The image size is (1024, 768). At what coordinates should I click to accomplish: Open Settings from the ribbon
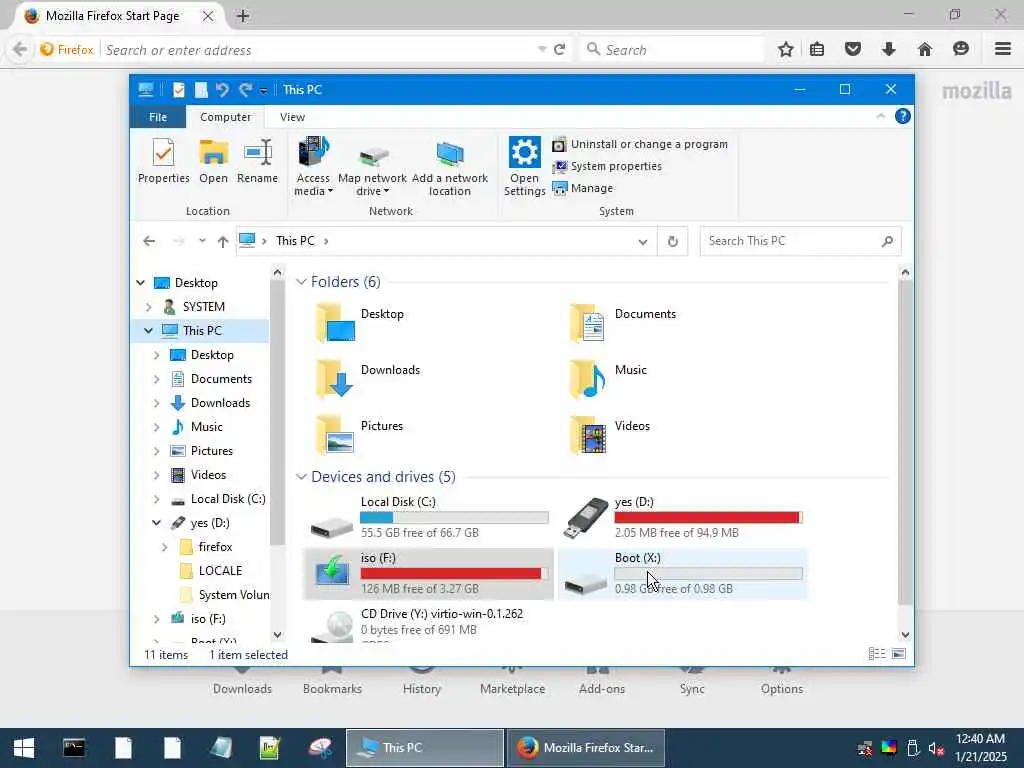(524, 167)
